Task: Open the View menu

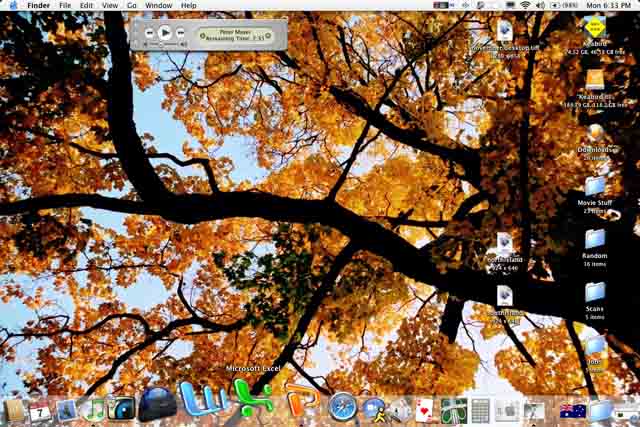Action: coord(110,5)
